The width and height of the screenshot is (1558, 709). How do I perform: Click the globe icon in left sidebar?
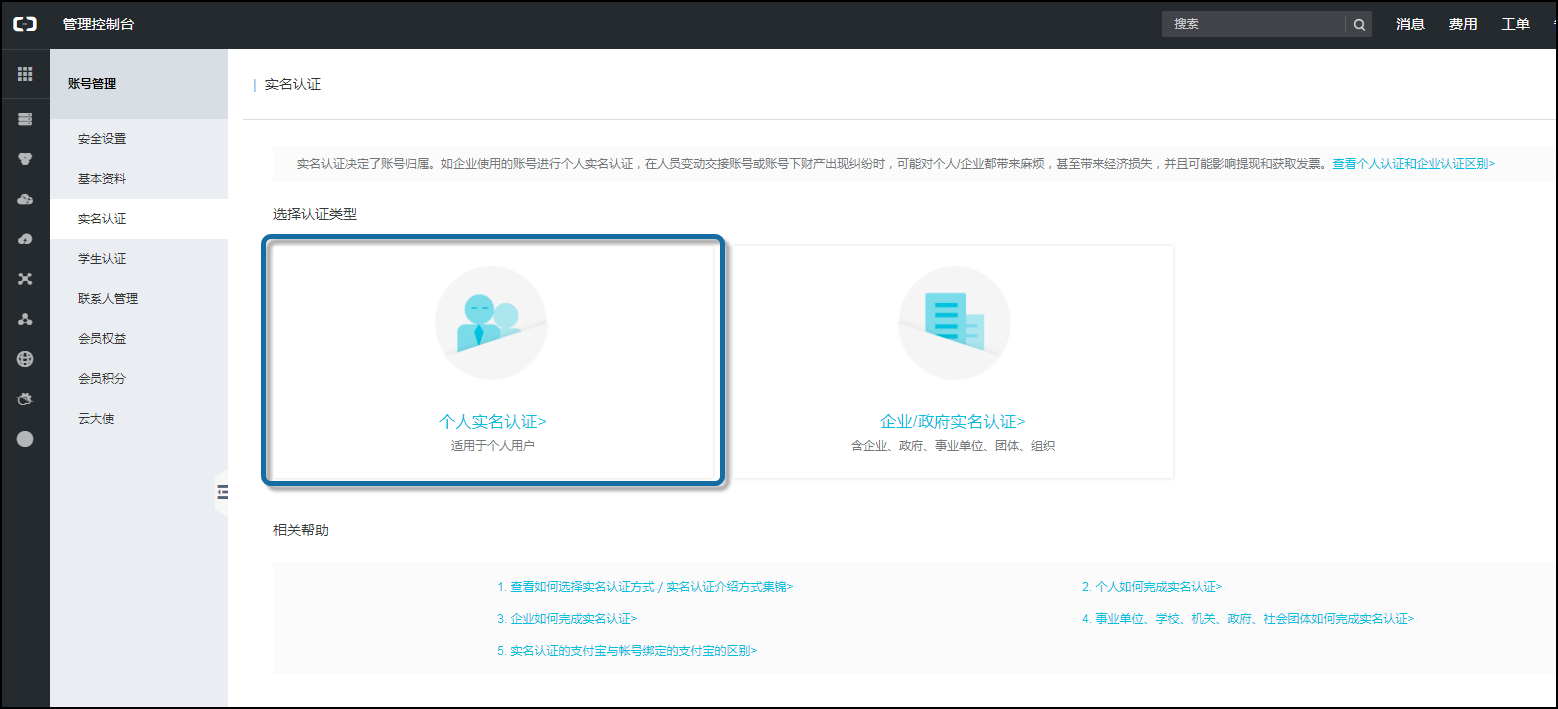(x=25, y=359)
